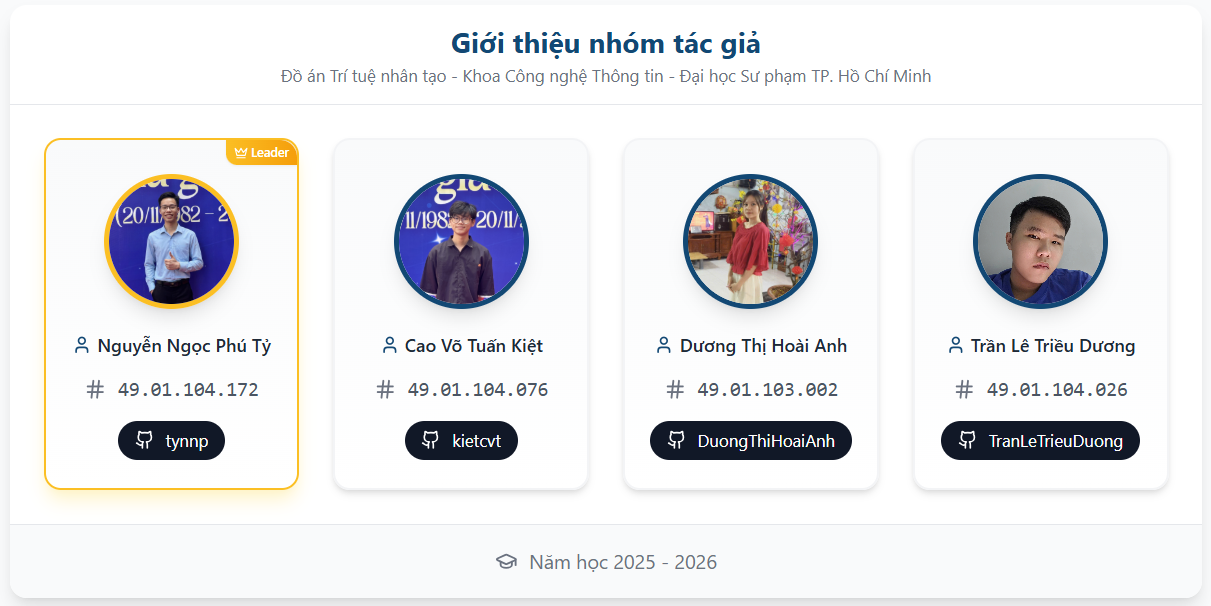Click person icon beside Nguyễn Ngọc Phú Tỷ

click(82, 346)
